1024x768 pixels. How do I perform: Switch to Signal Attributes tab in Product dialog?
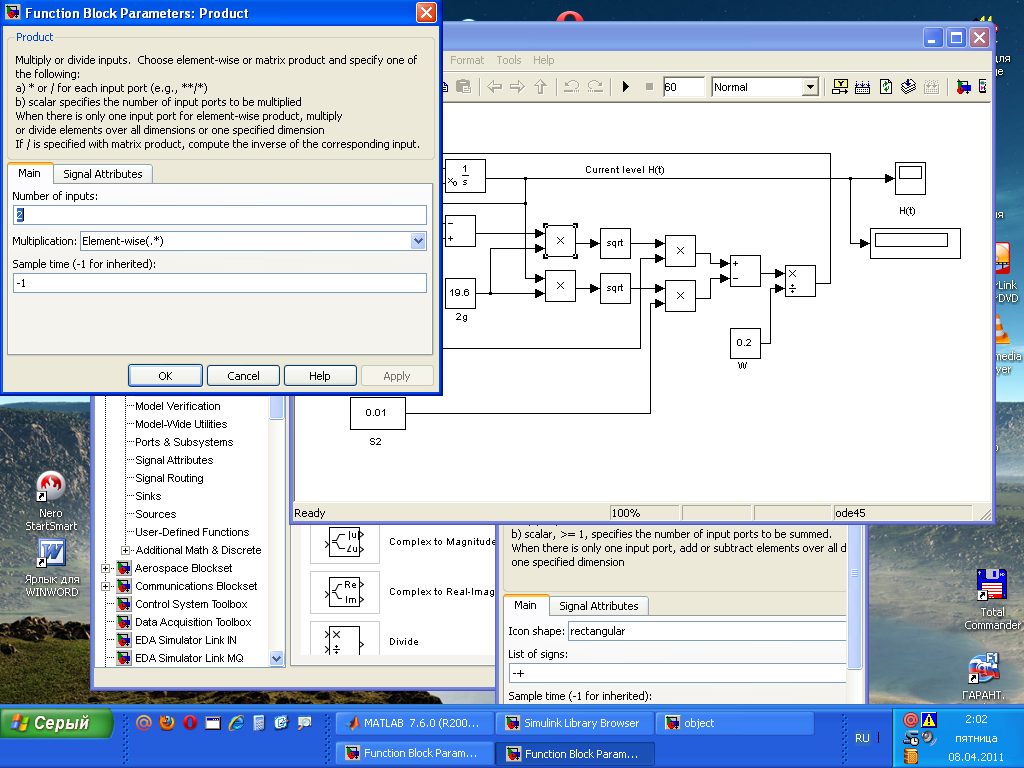103,174
